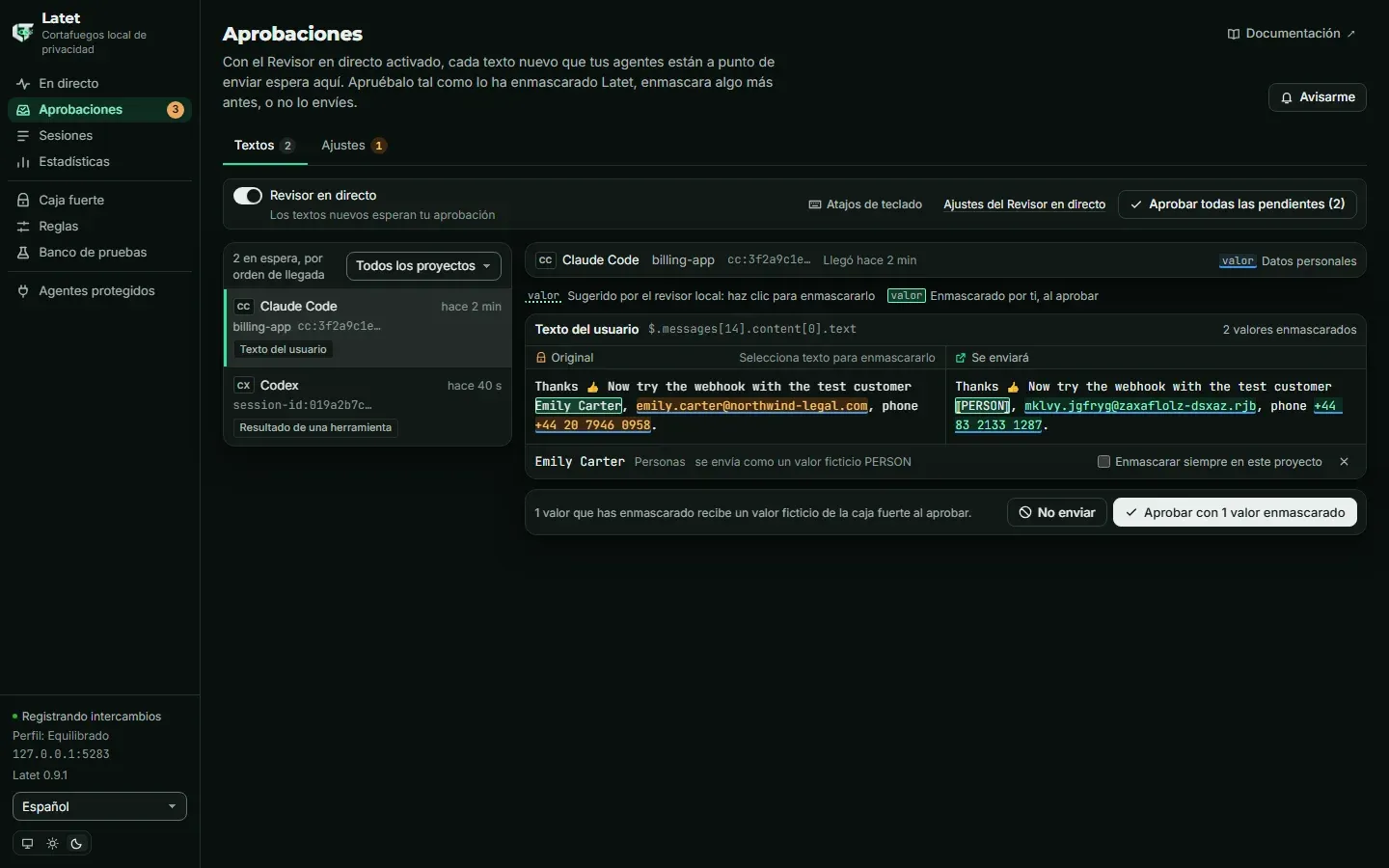Click Aprobar todas las pendientes (2)
This screenshot has height=868, width=1389.
point(1238,204)
